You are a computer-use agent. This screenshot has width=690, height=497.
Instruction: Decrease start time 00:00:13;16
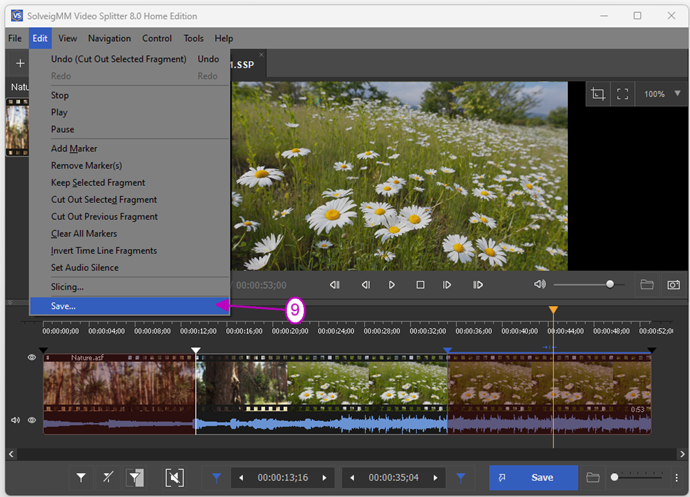click(x=241, y=478)
